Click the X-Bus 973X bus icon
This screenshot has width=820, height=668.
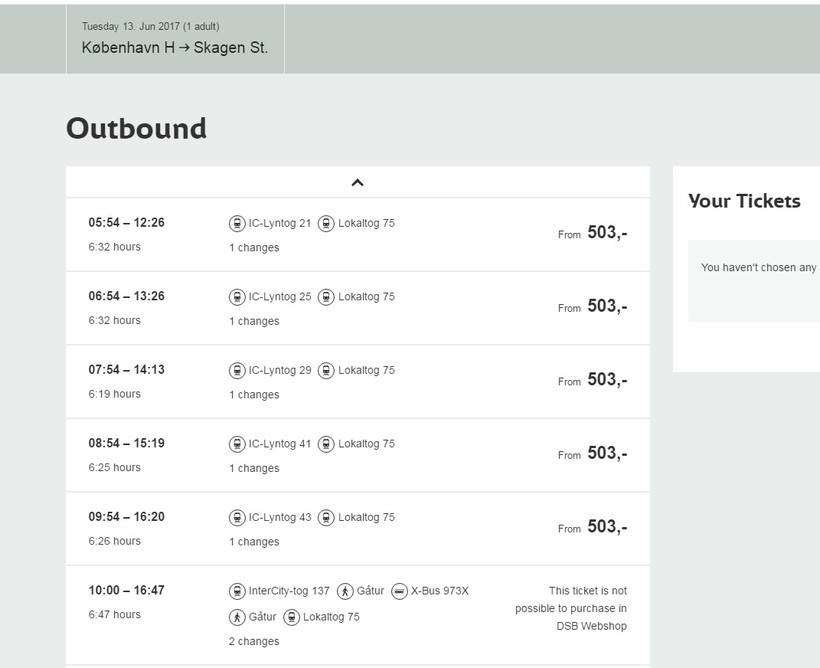pos(399,591)
